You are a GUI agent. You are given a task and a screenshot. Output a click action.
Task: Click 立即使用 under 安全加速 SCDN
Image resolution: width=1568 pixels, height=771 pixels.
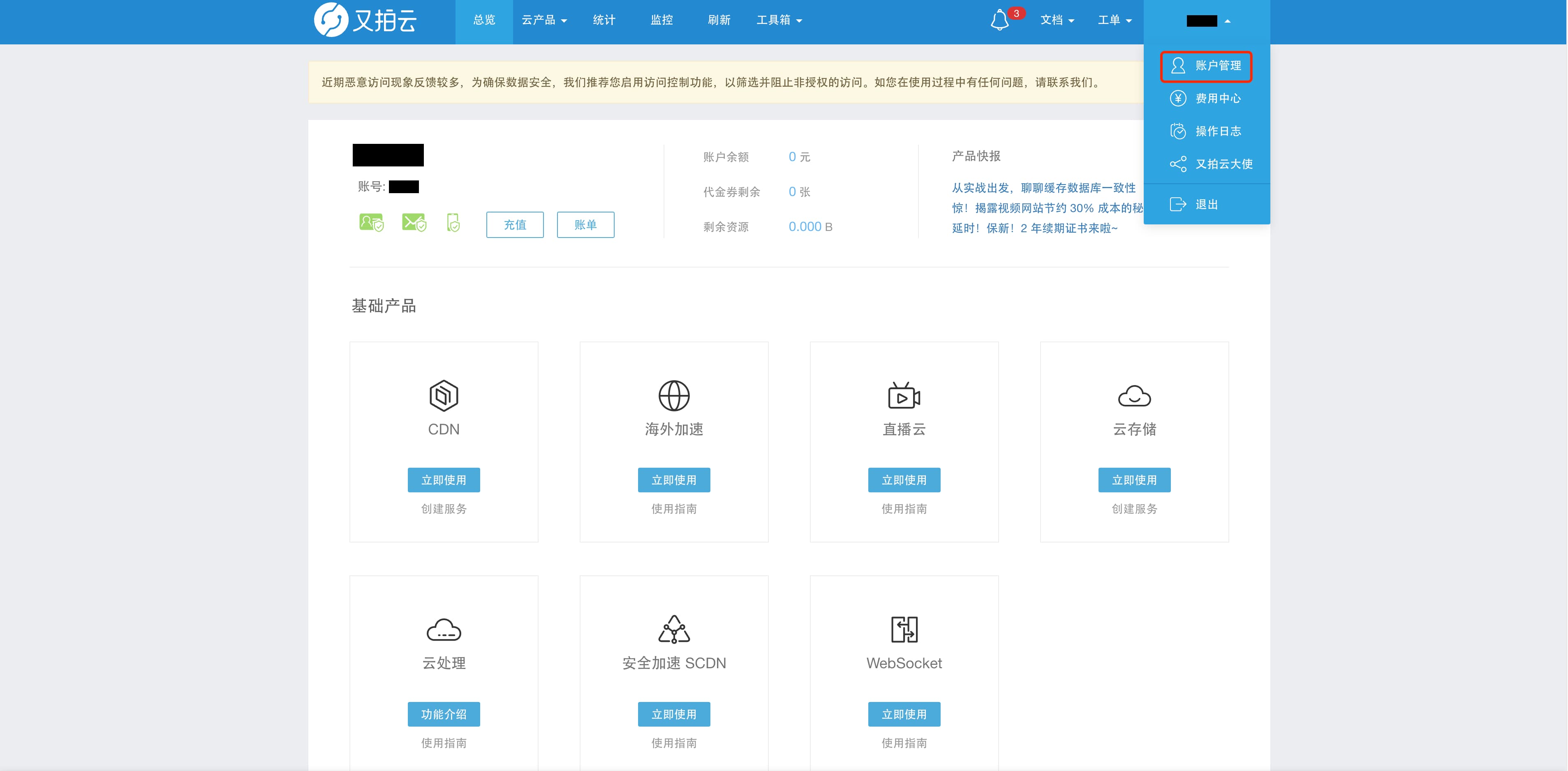tap(674, 714)
